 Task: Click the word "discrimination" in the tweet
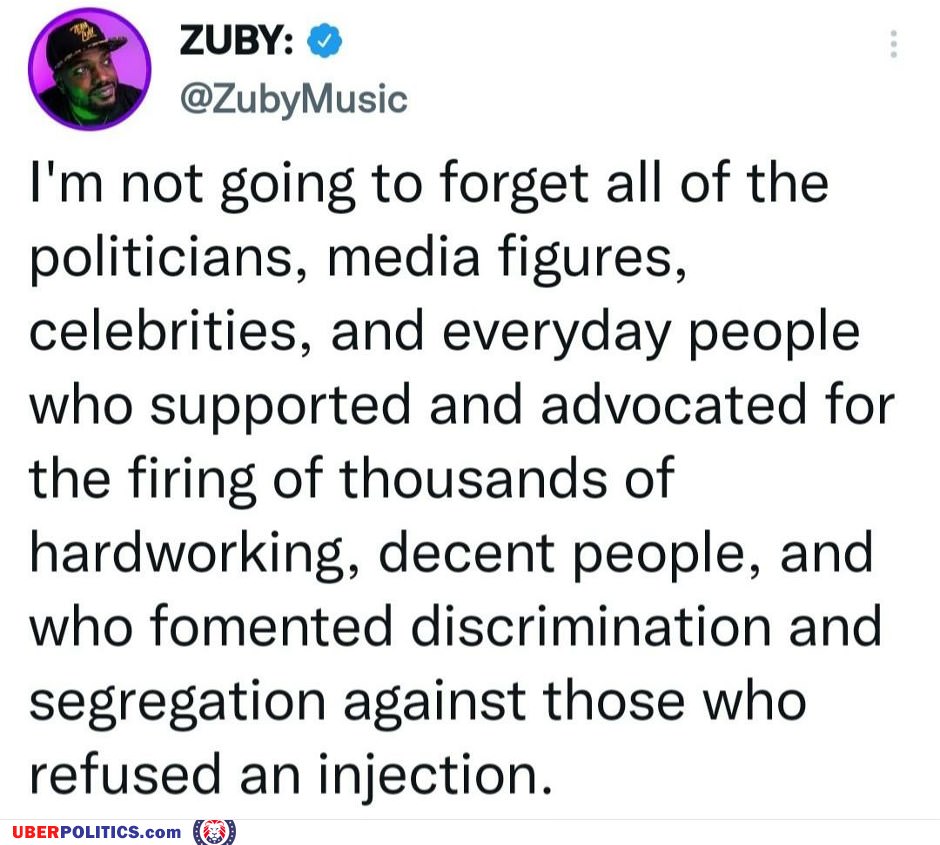pyautogui.click(x=591, y=626)
